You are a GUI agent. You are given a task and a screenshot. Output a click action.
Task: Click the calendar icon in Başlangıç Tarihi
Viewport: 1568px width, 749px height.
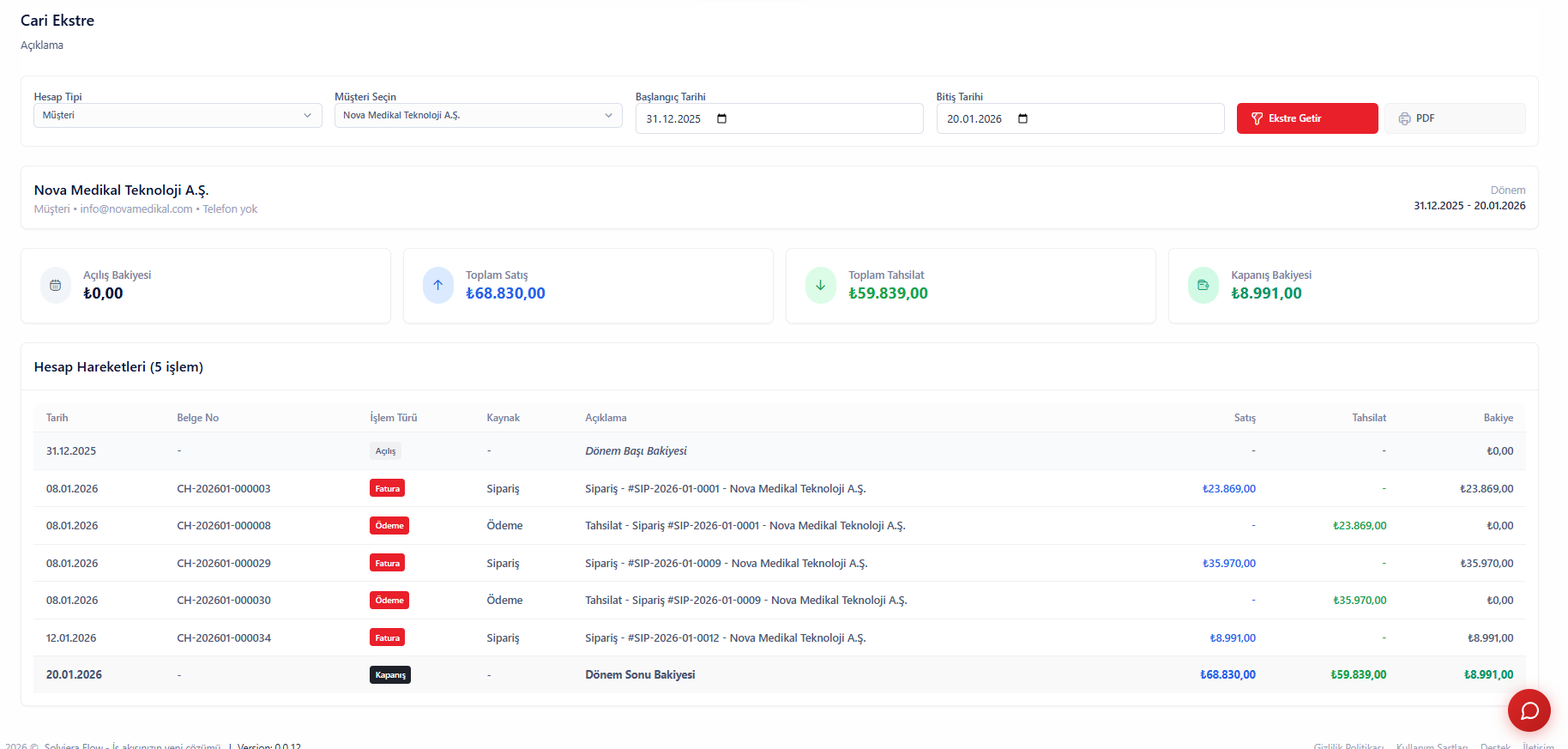tap(721, 118)
